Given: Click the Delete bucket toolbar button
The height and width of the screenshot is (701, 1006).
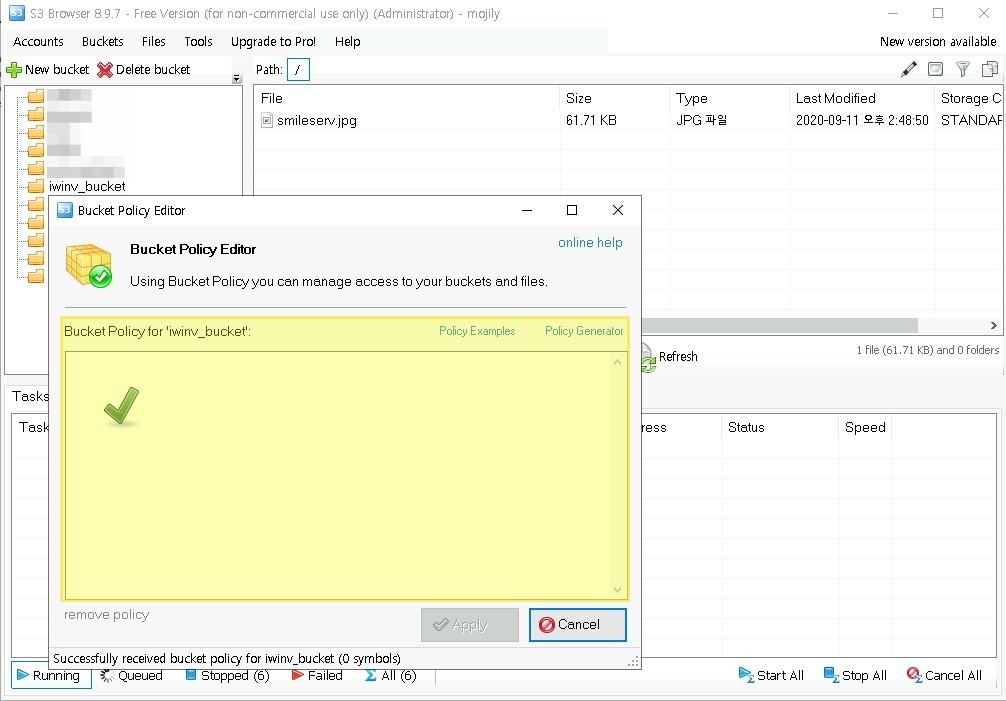Looking at the screenshot, I should point(144,69).
